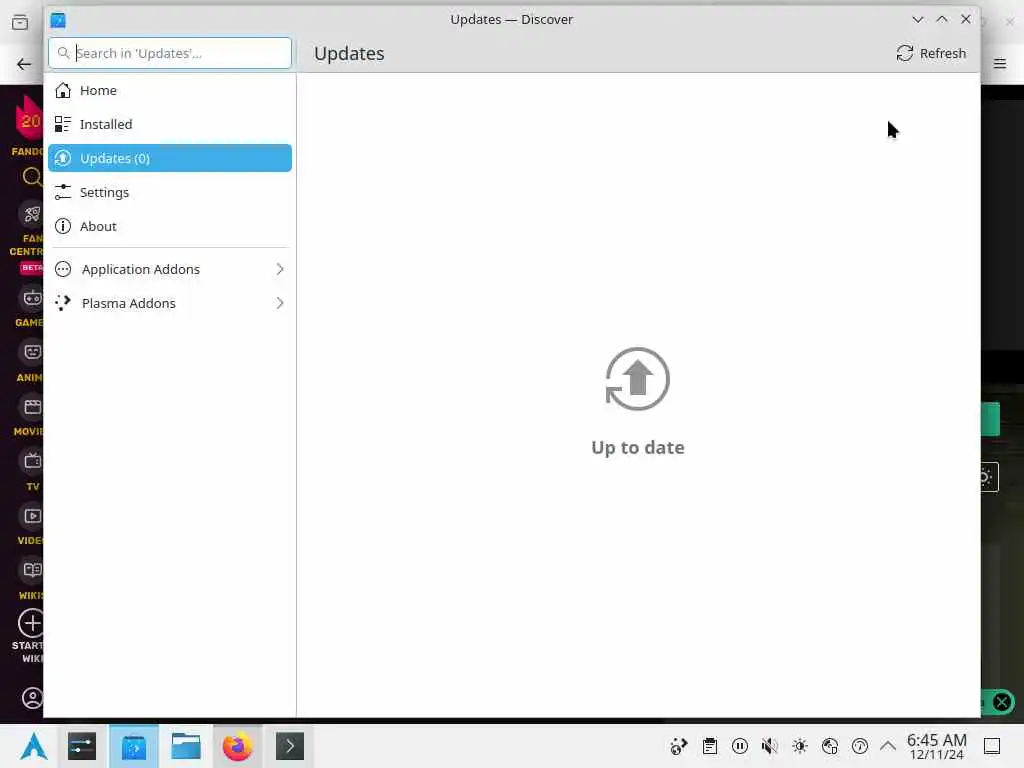Close the green banner in browser window
The image size is (1024, 768).
point(1002,702)
